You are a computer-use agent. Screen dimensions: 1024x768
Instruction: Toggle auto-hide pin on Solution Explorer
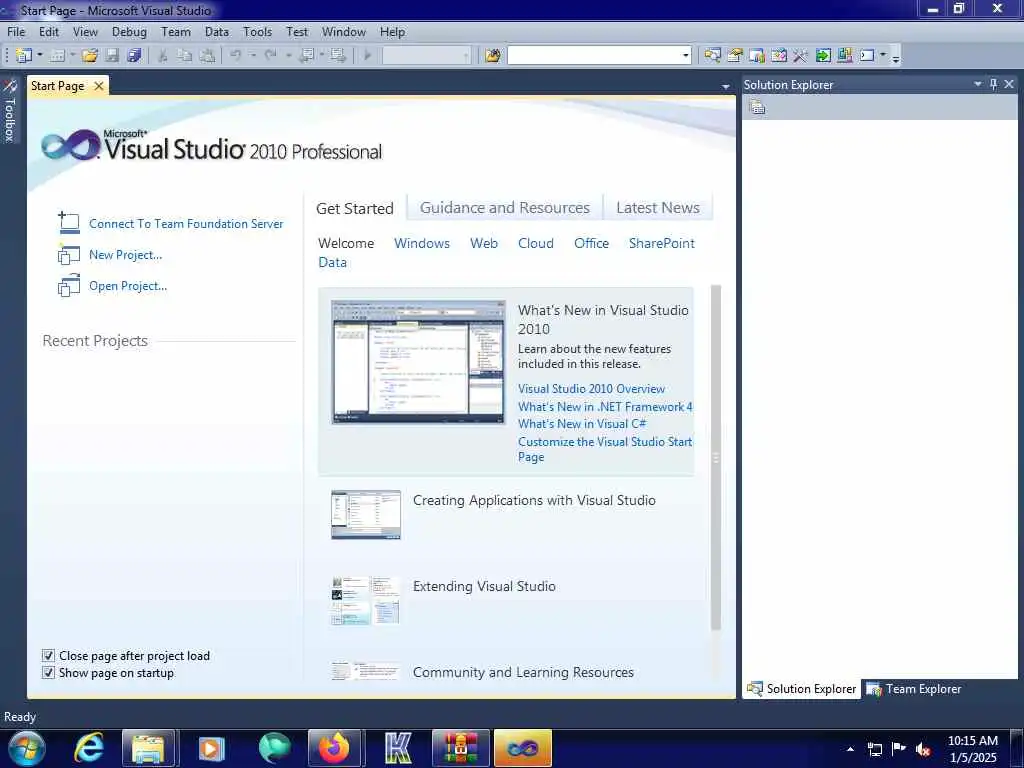(x=993, y=84)
